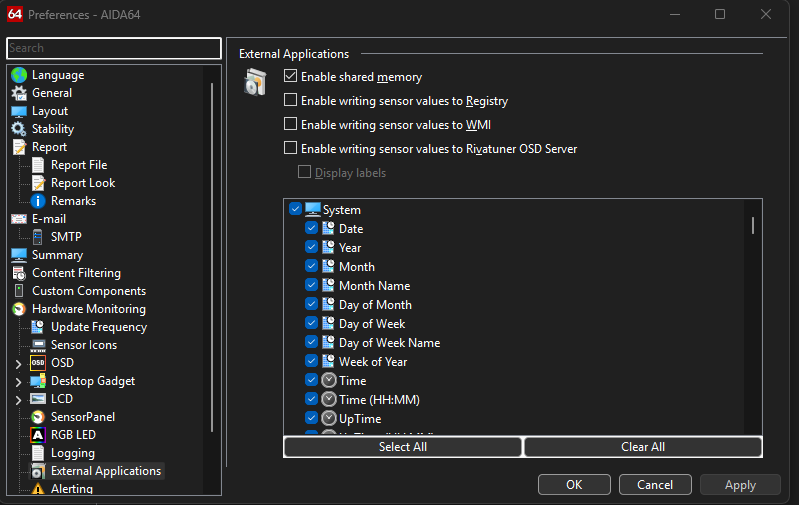The width and height of the screenshot is (799, 505).
Task: Click the Week of Year item
Action: (373, 362)
